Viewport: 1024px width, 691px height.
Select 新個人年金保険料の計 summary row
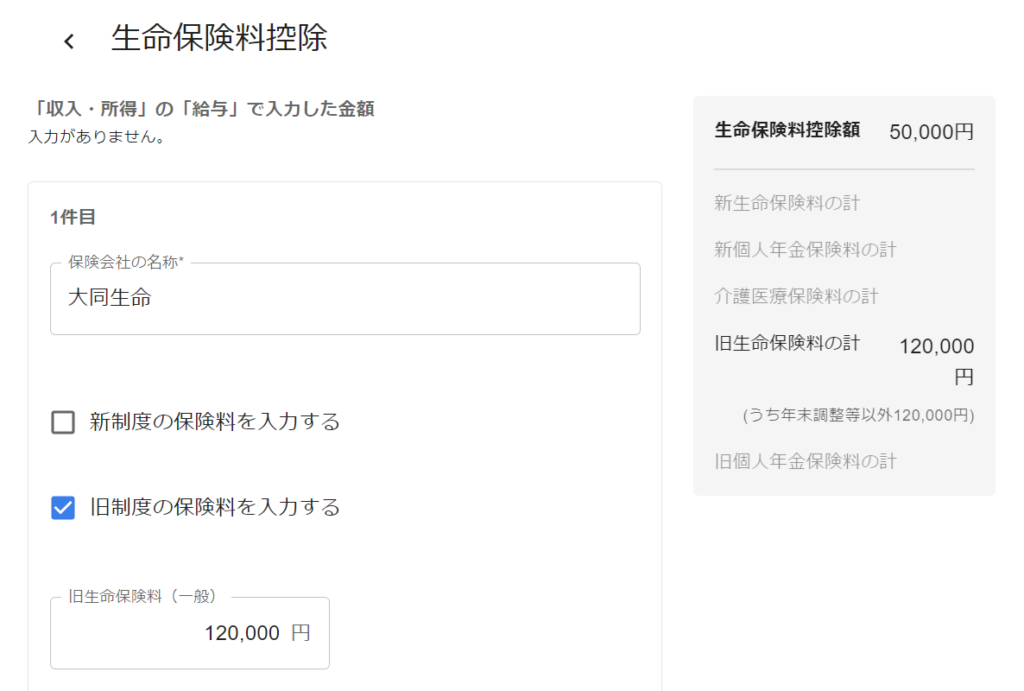tap(844, 249)
